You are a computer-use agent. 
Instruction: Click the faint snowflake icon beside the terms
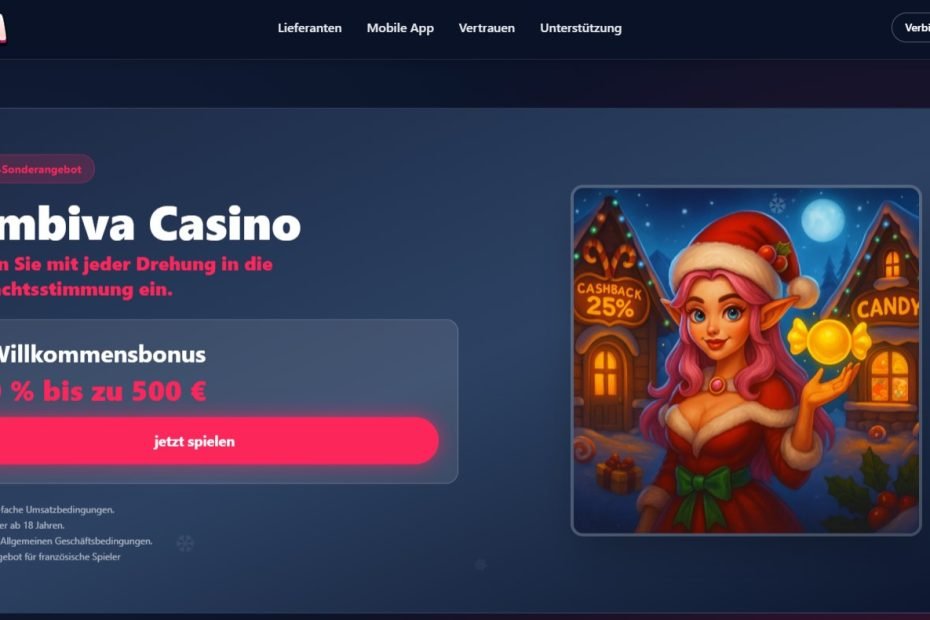[x=185, y=543]
